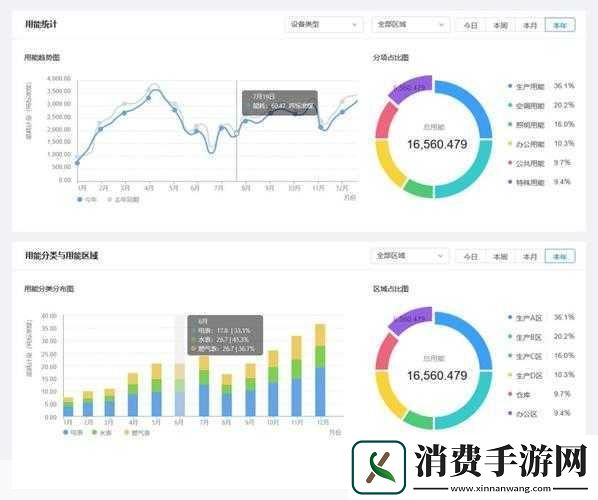Click the 10月 bar in bar chart

(273, 383)
